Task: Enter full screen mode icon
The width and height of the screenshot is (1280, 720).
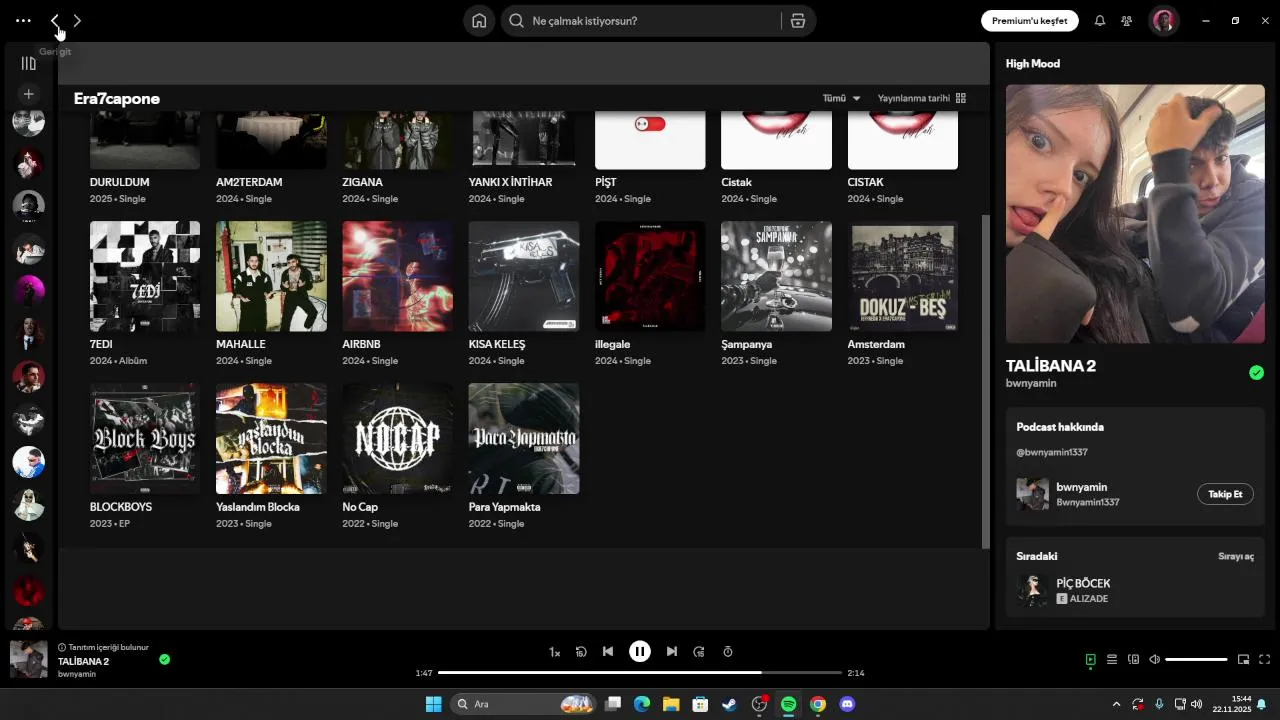Action: [x=1265, y=660]
